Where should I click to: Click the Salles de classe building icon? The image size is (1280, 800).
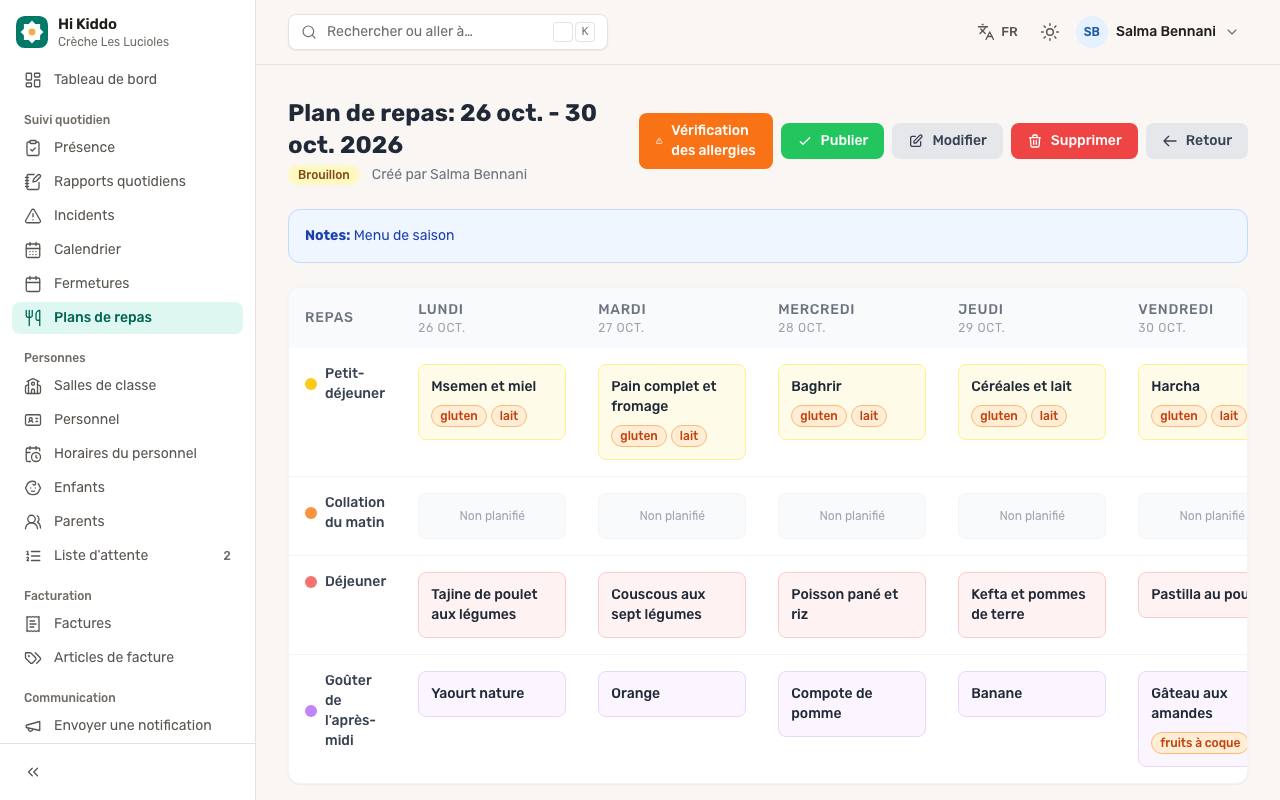pyautogui.click(x=33, y=386)
